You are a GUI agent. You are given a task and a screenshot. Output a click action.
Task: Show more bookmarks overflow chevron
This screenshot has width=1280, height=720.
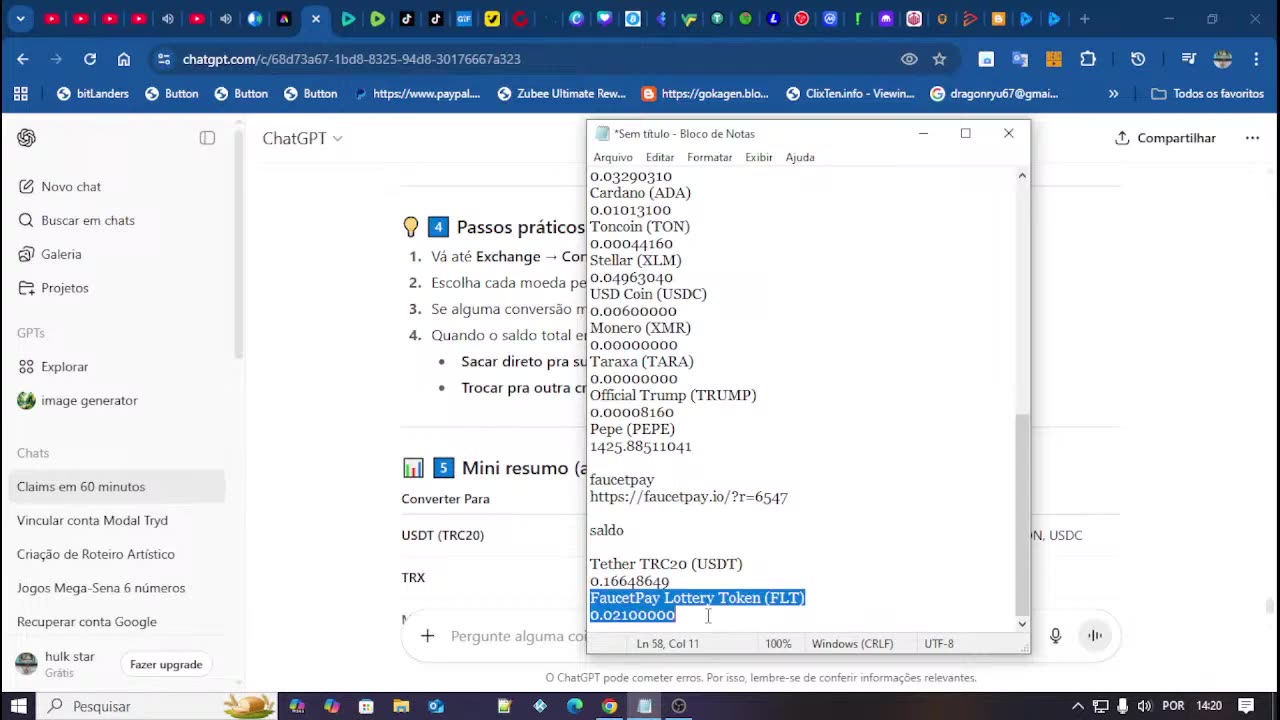tap(1113, 94)
